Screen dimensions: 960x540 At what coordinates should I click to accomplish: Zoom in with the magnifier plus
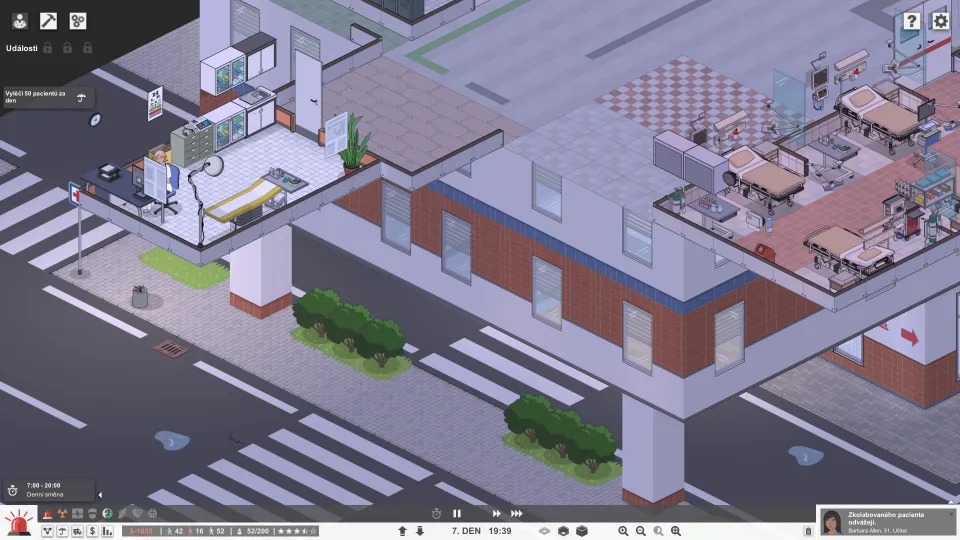click(623, 531)
